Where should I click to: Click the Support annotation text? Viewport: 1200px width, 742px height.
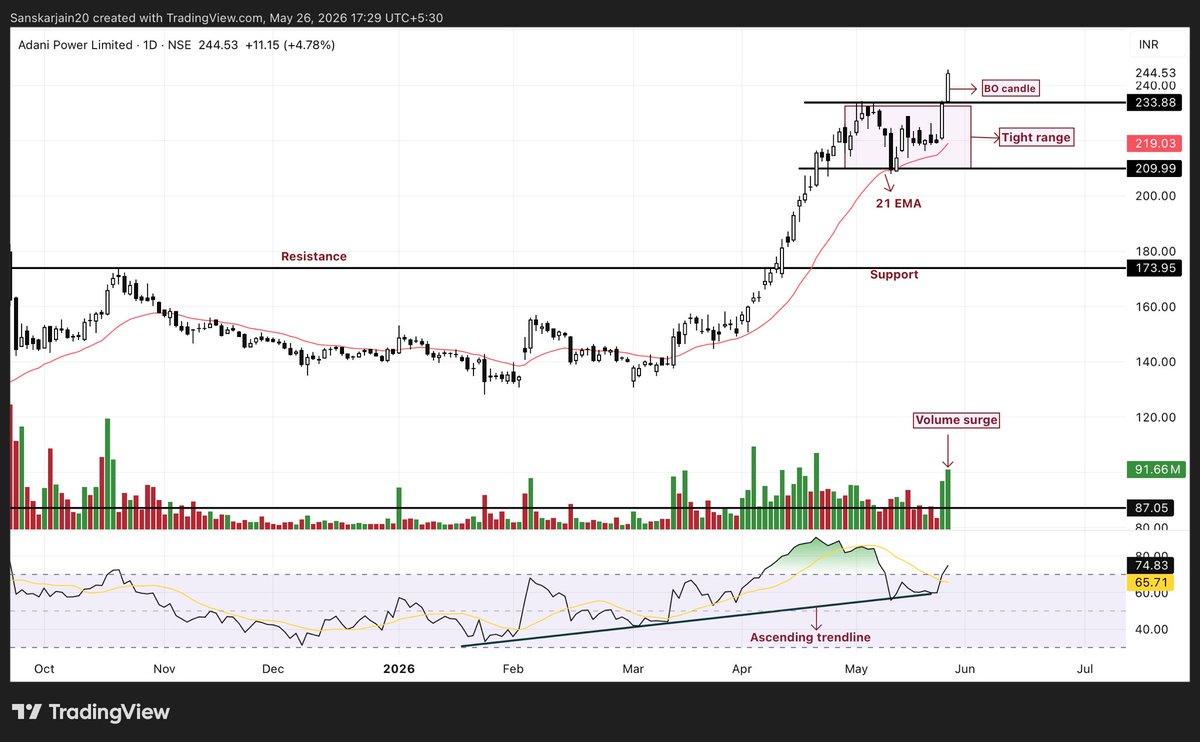pyautogui.click(x=894, y=274)
